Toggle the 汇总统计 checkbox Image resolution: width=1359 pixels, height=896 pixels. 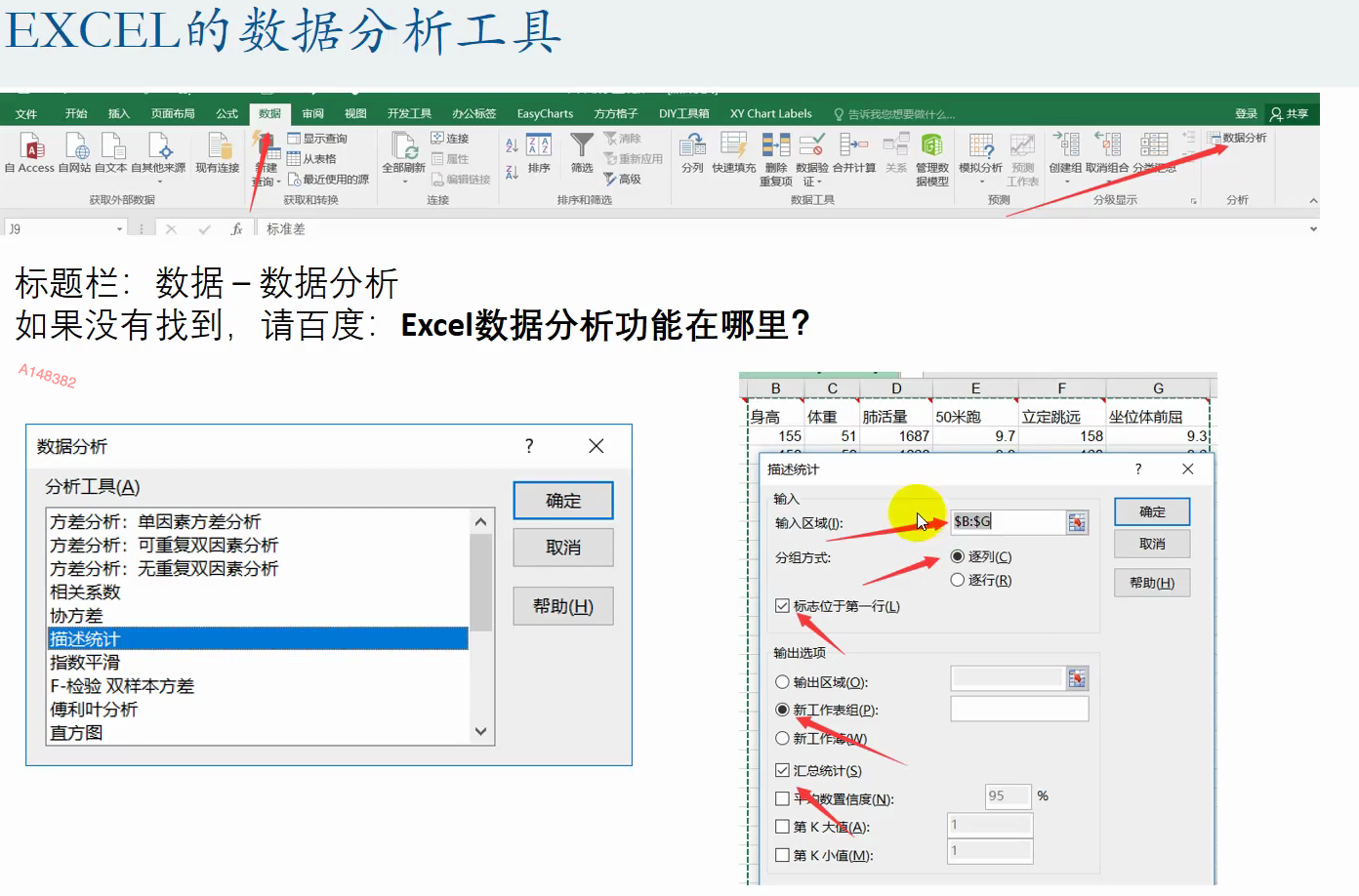click(782, 770)
